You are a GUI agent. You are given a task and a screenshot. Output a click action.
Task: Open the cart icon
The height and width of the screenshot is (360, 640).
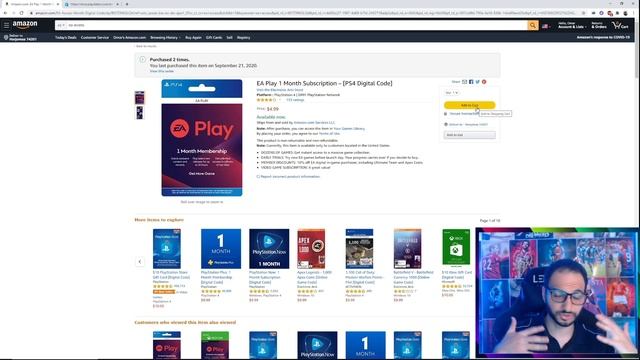tap(620, 25)
